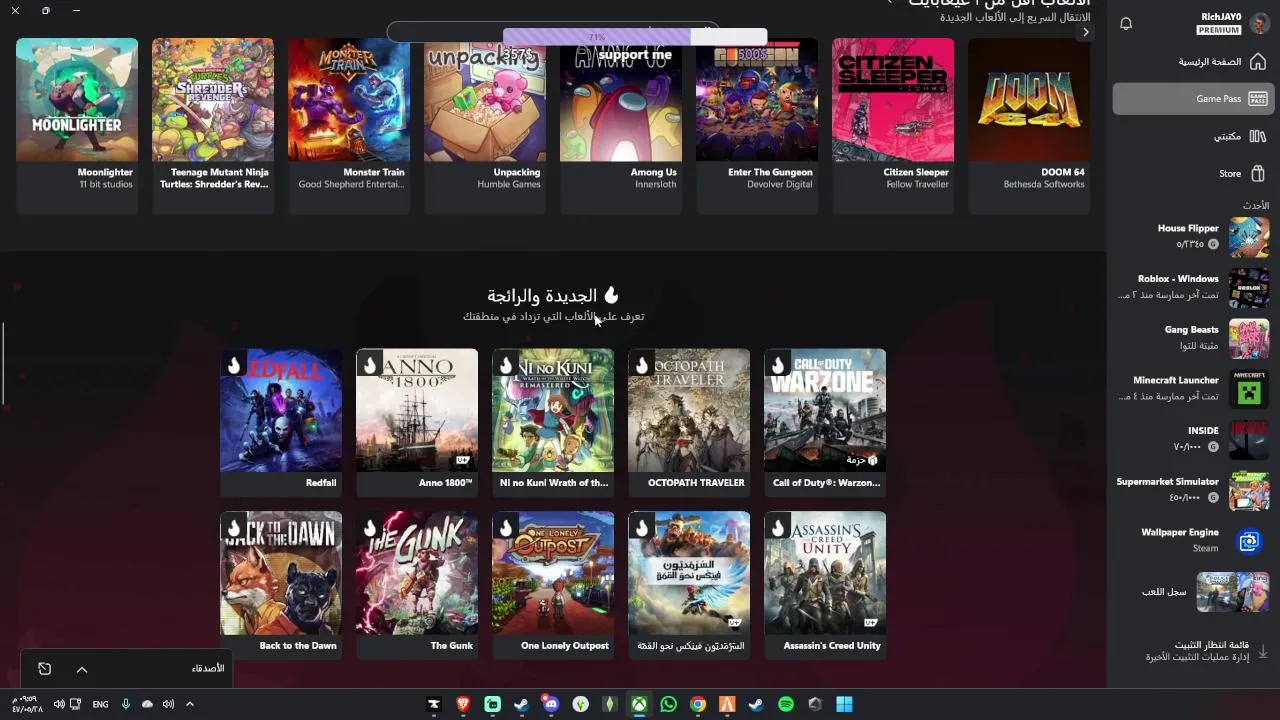This screenshot has width=1280, height=720.
Task: Open the Anno 1800 trending tile
Action: click(417, 421)
